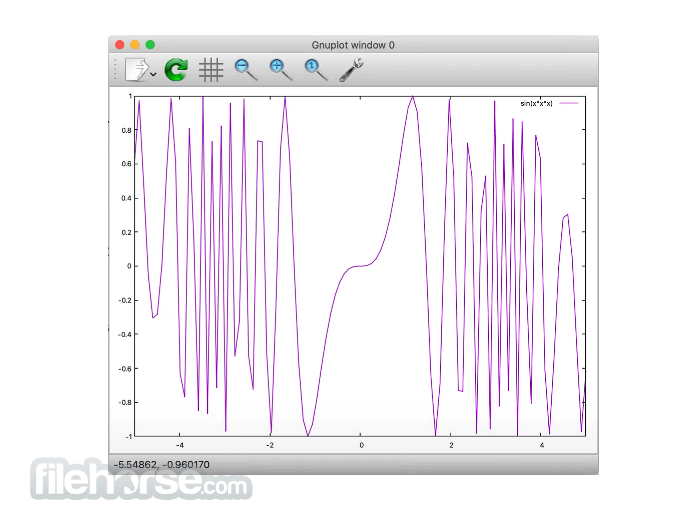Click the green replot refresh icon
This screenshot has height=530, width=700.
[176, 70]
